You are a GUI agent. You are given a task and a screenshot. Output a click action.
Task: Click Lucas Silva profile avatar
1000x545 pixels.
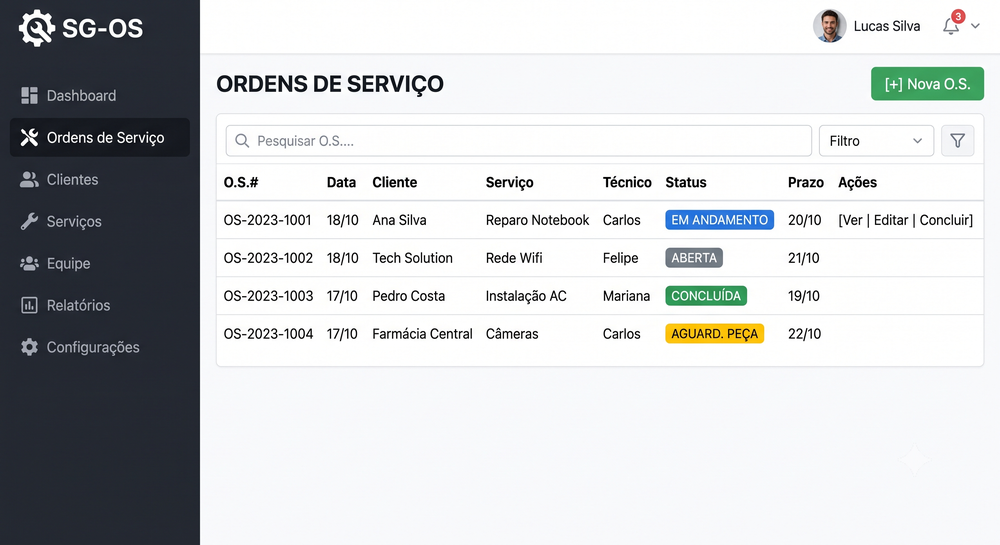[829, 26]
